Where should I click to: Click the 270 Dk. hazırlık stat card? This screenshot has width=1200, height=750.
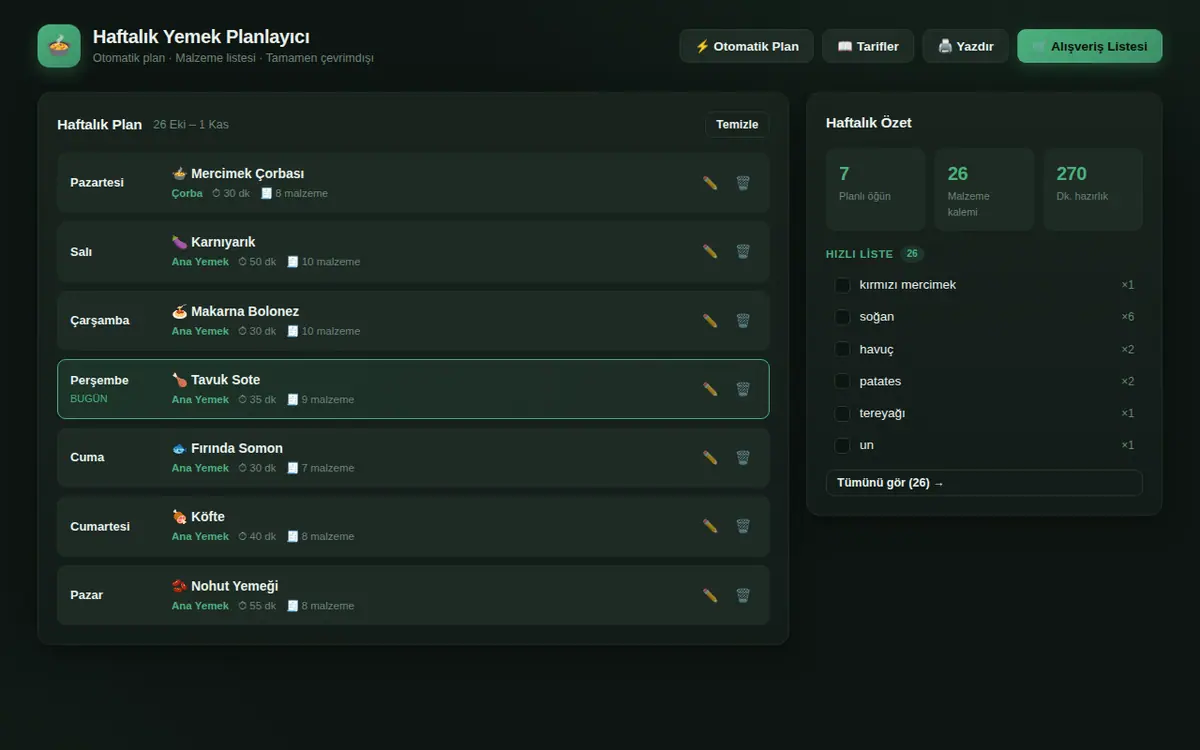1093,189
